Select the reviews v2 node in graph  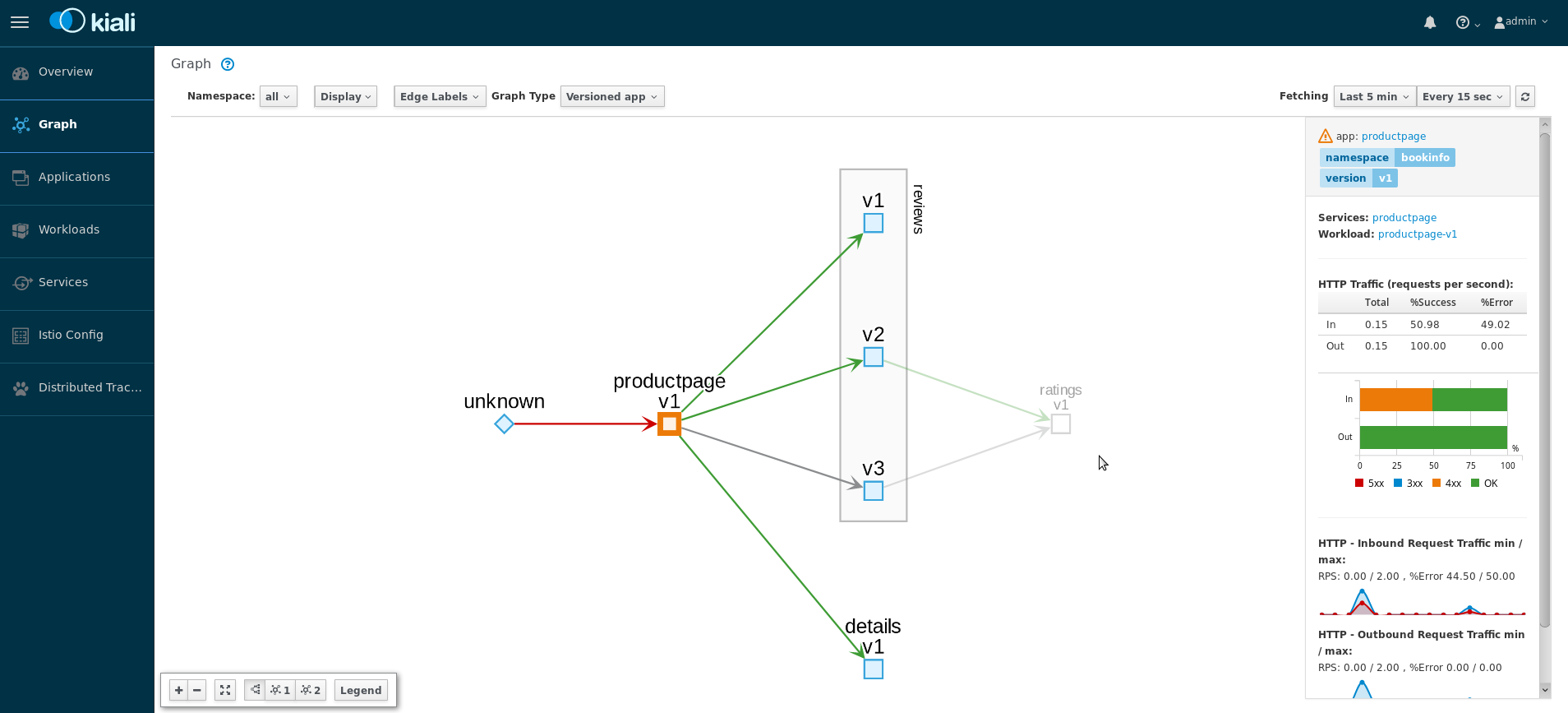[x=873, y=358]
